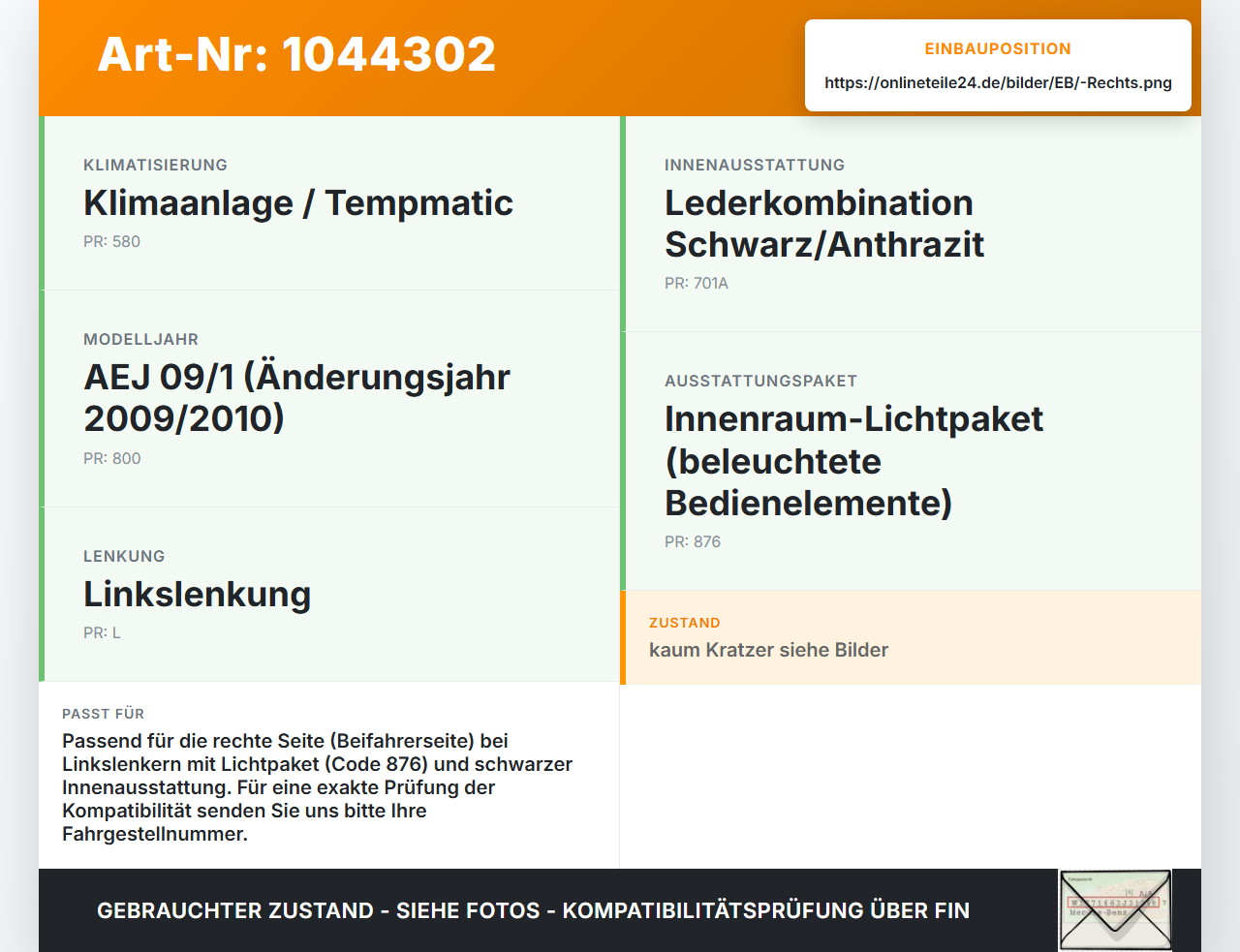
Task: Click the Passt für compatibility paragraph
Action: (317, 787)
